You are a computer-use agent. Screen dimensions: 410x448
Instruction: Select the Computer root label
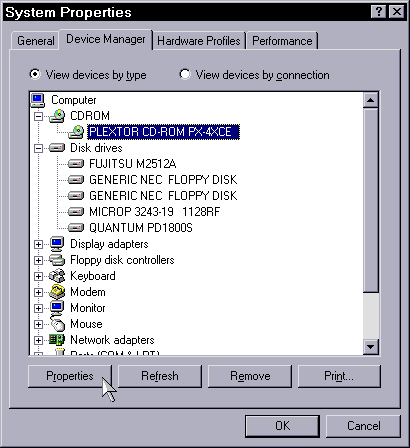point(74,100)
